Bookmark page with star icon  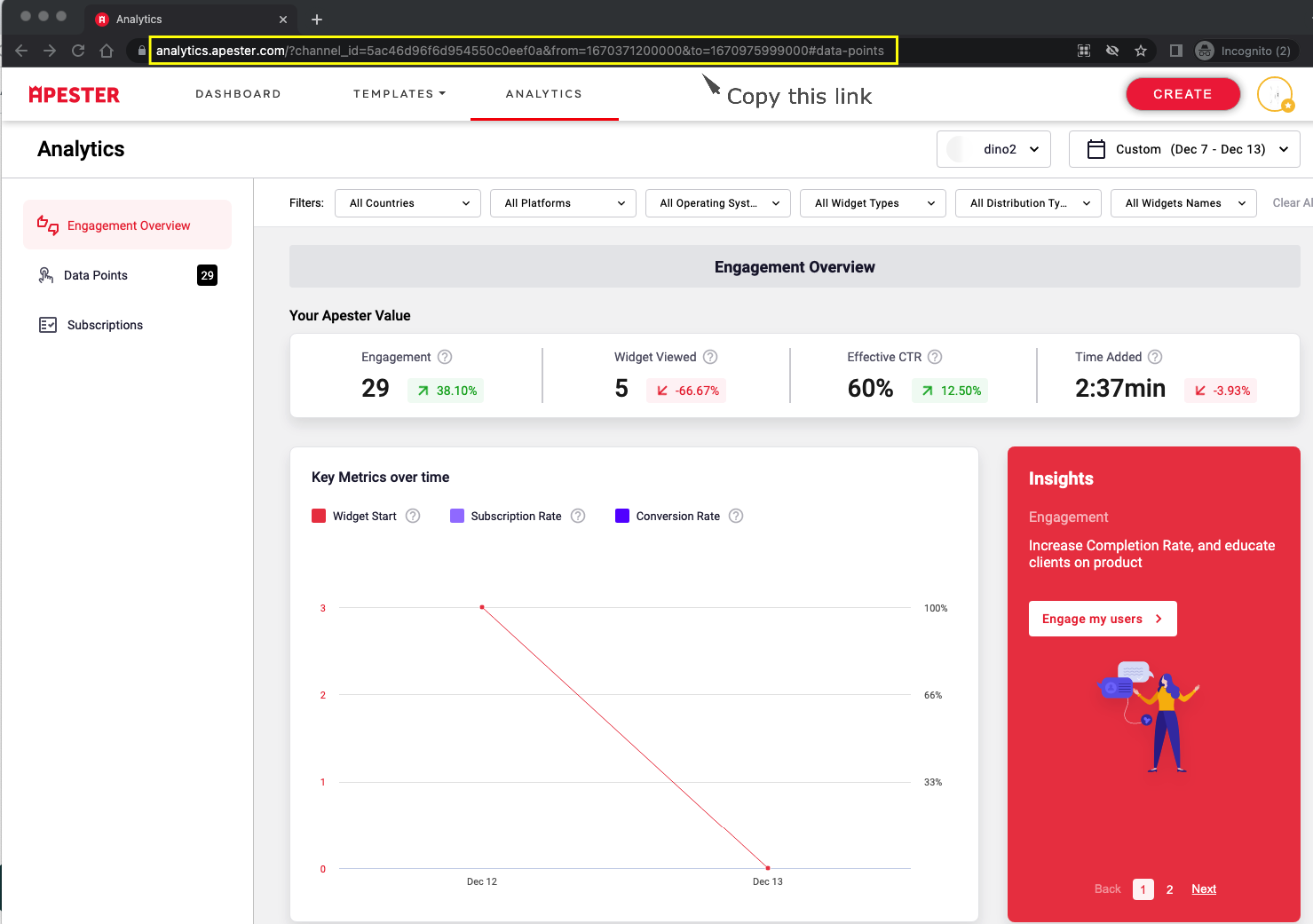[x=1141, y=51]
